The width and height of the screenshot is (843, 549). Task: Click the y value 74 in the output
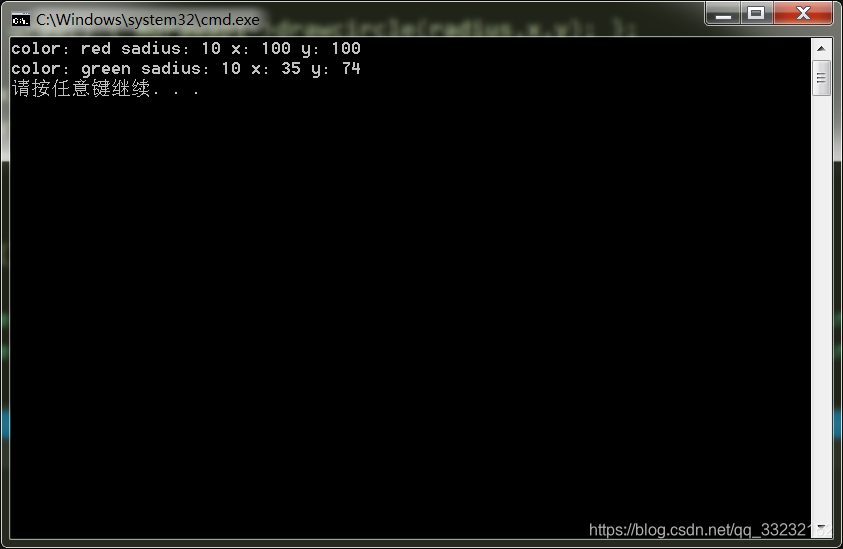pyautogui.click(x=351, y=68)
